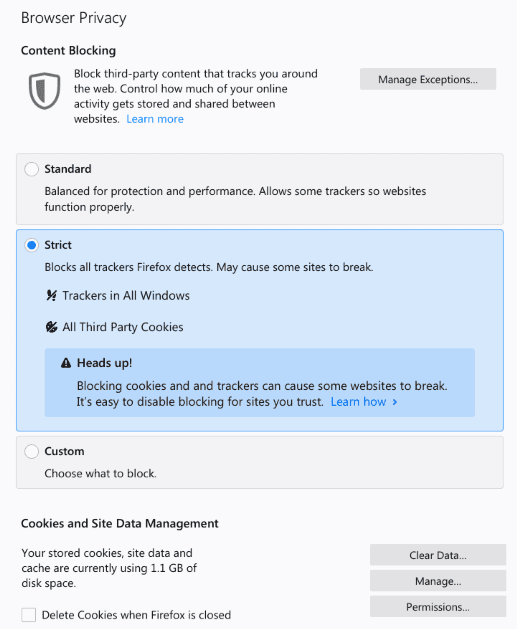Select the Standard content blocking option

click(x=31, y=169)
